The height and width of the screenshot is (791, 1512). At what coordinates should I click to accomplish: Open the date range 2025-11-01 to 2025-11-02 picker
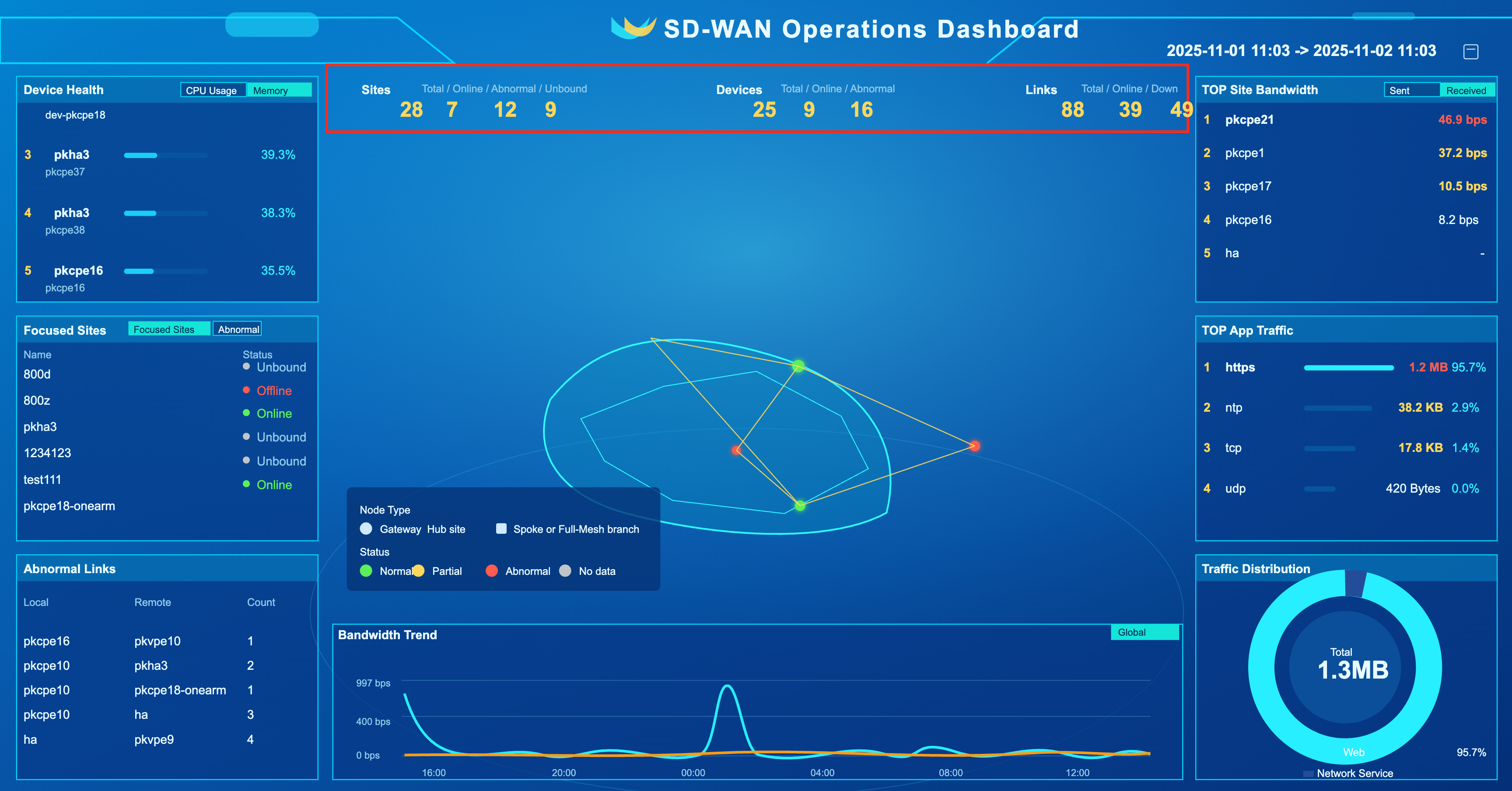[x=1301, y=51]
